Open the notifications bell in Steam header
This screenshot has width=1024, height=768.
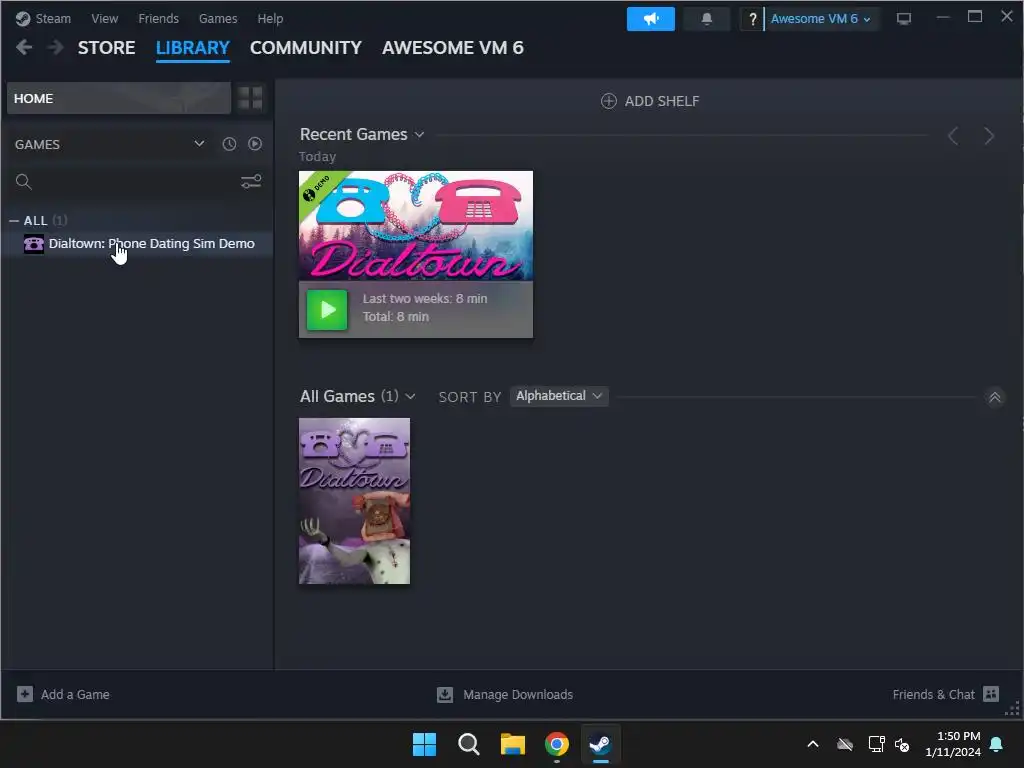point(707,19)
